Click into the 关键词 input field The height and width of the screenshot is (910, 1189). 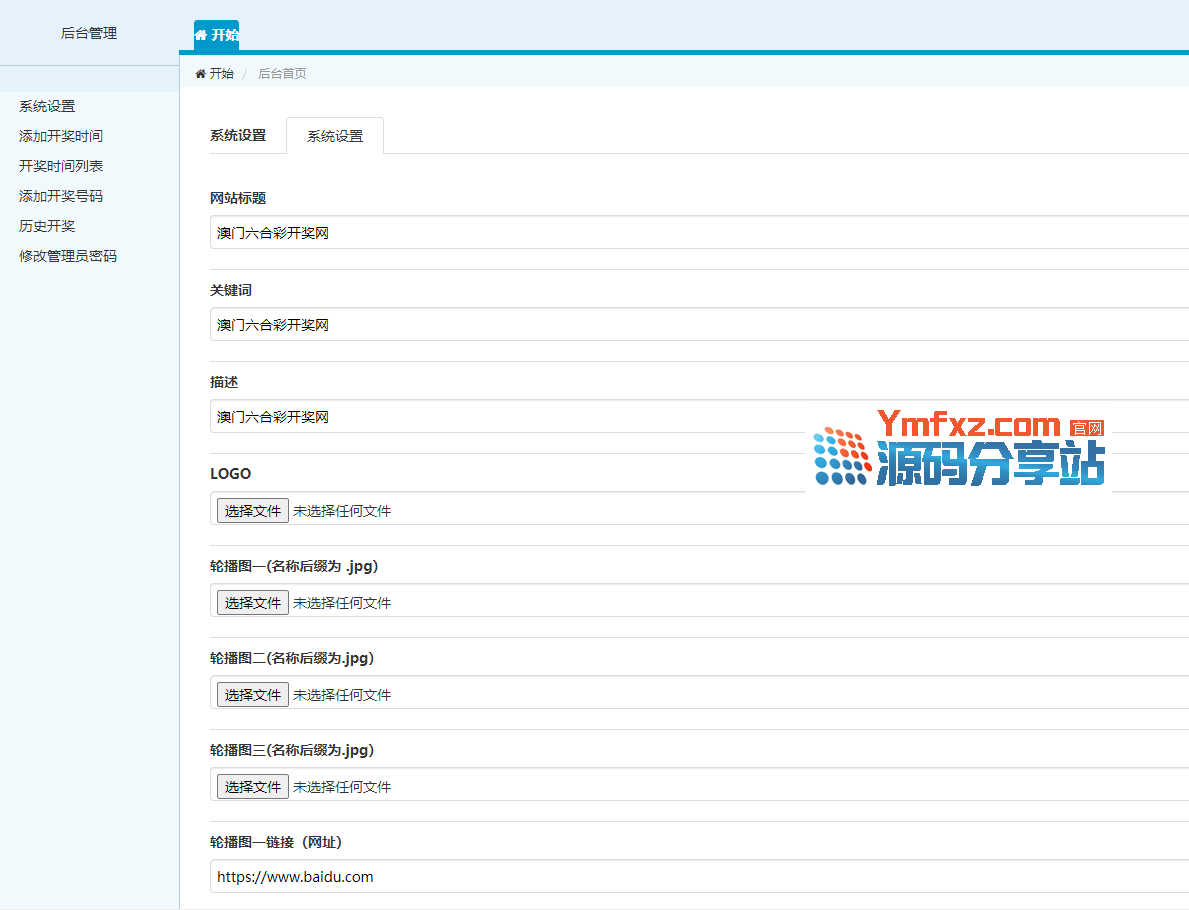[x=698, y=325]
